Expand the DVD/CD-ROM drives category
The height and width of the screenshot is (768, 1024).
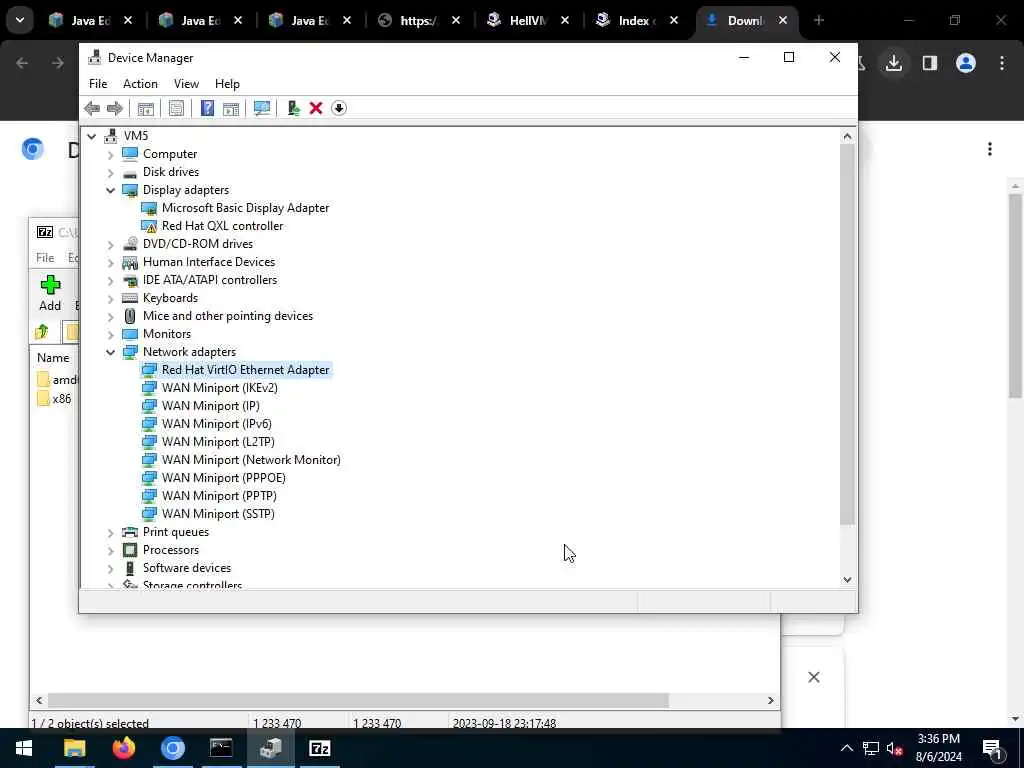[110, 245]
